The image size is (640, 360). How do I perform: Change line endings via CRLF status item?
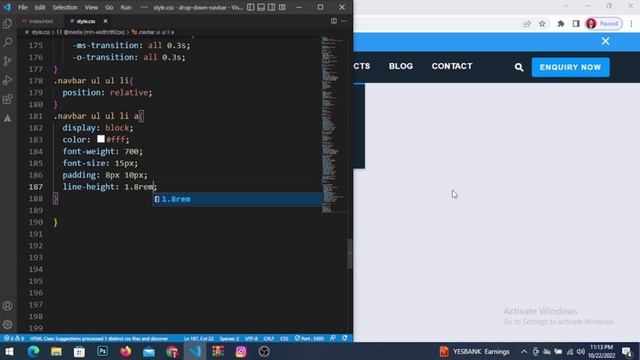pos(269,338)
